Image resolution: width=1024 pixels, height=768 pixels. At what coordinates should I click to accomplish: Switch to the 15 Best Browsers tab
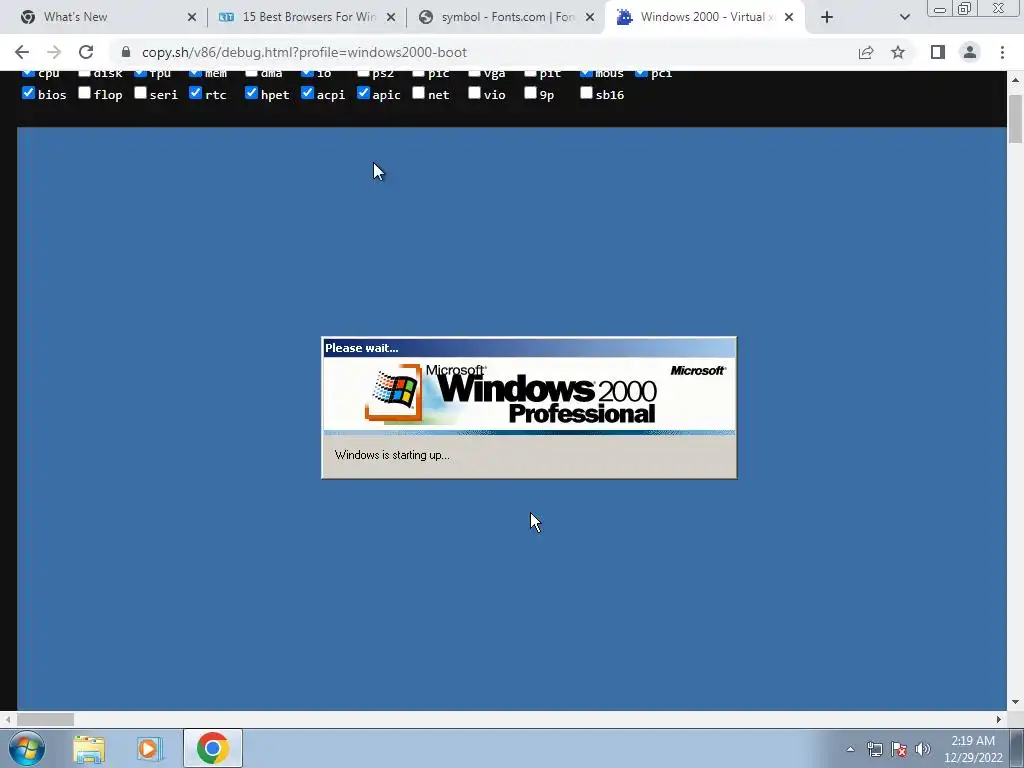309,17
